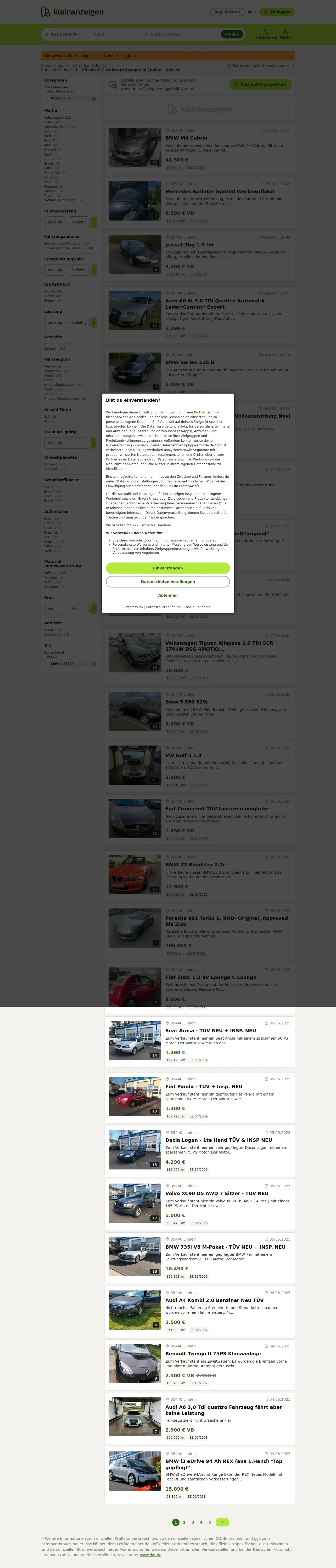Click Registrieren button

(x=227, y=11)
